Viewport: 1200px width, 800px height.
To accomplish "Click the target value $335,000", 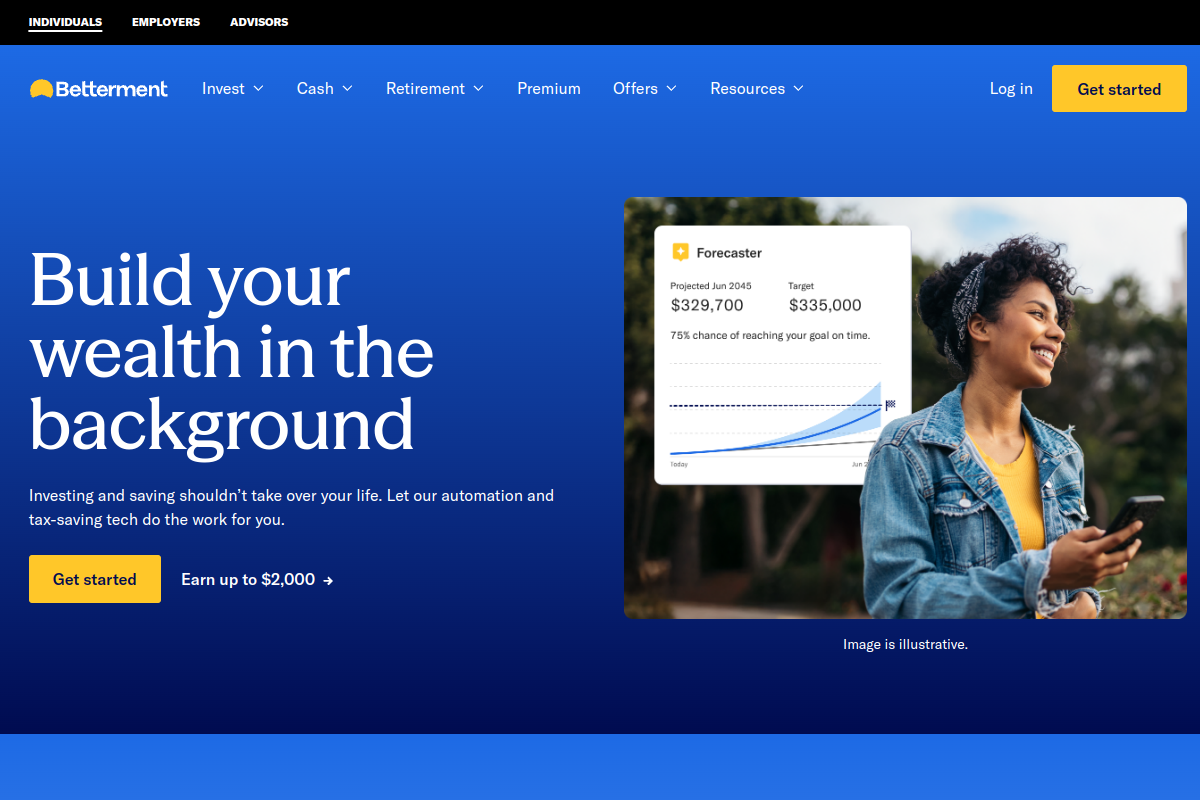I will coord(825,305).
